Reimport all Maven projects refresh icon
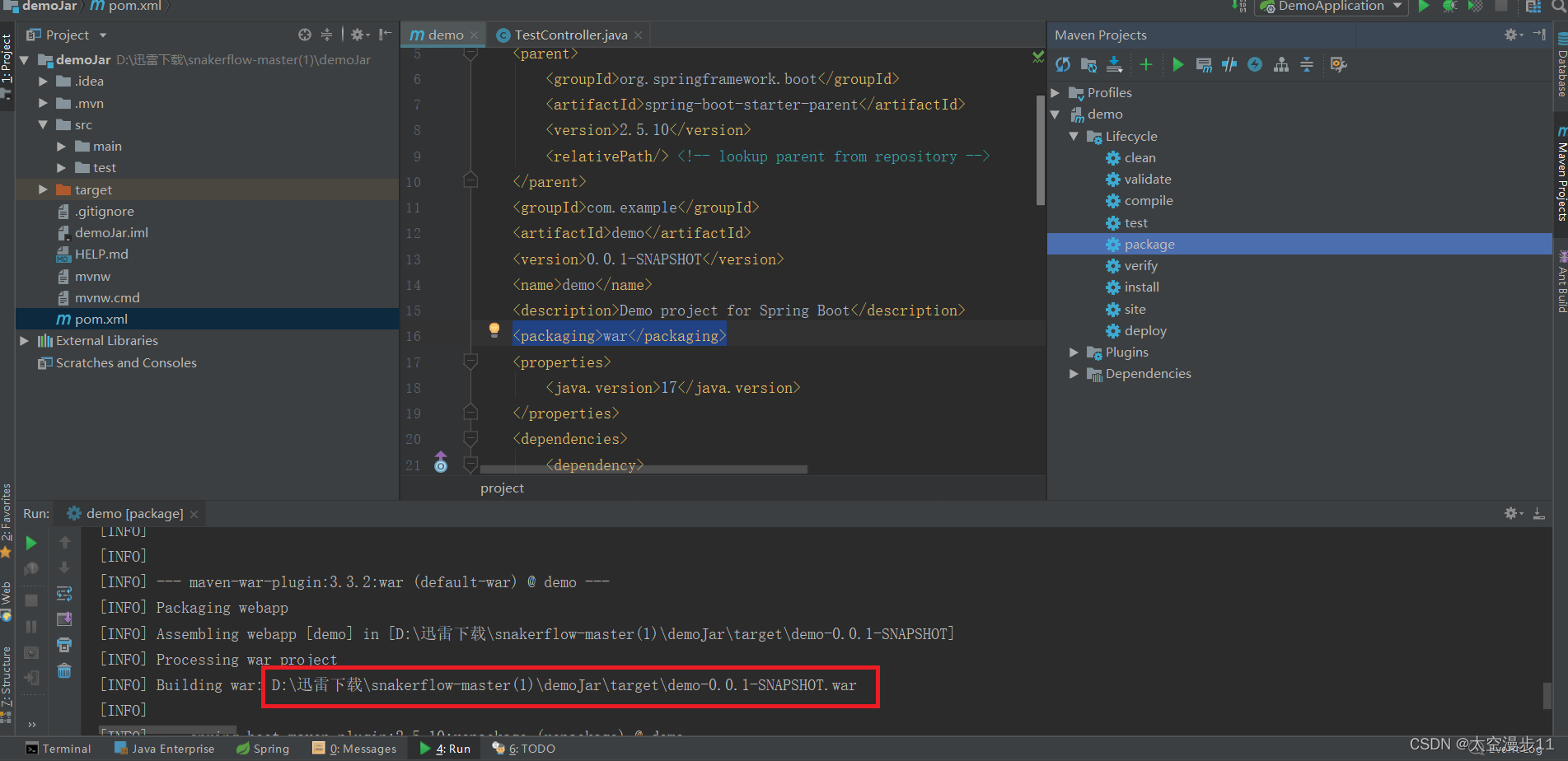Viewport: 1568px width, 761px height. tap(1063, 64)
